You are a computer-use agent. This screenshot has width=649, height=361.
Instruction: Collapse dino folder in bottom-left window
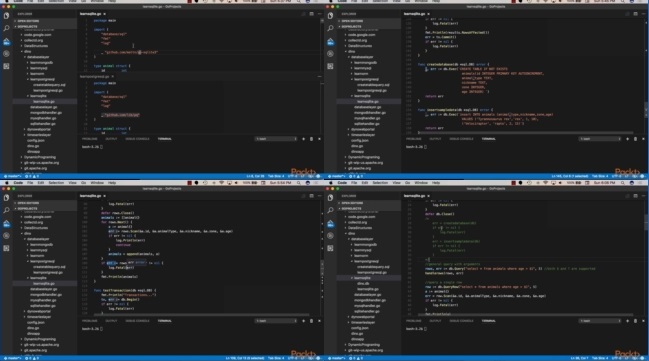(x=27, y=233)
